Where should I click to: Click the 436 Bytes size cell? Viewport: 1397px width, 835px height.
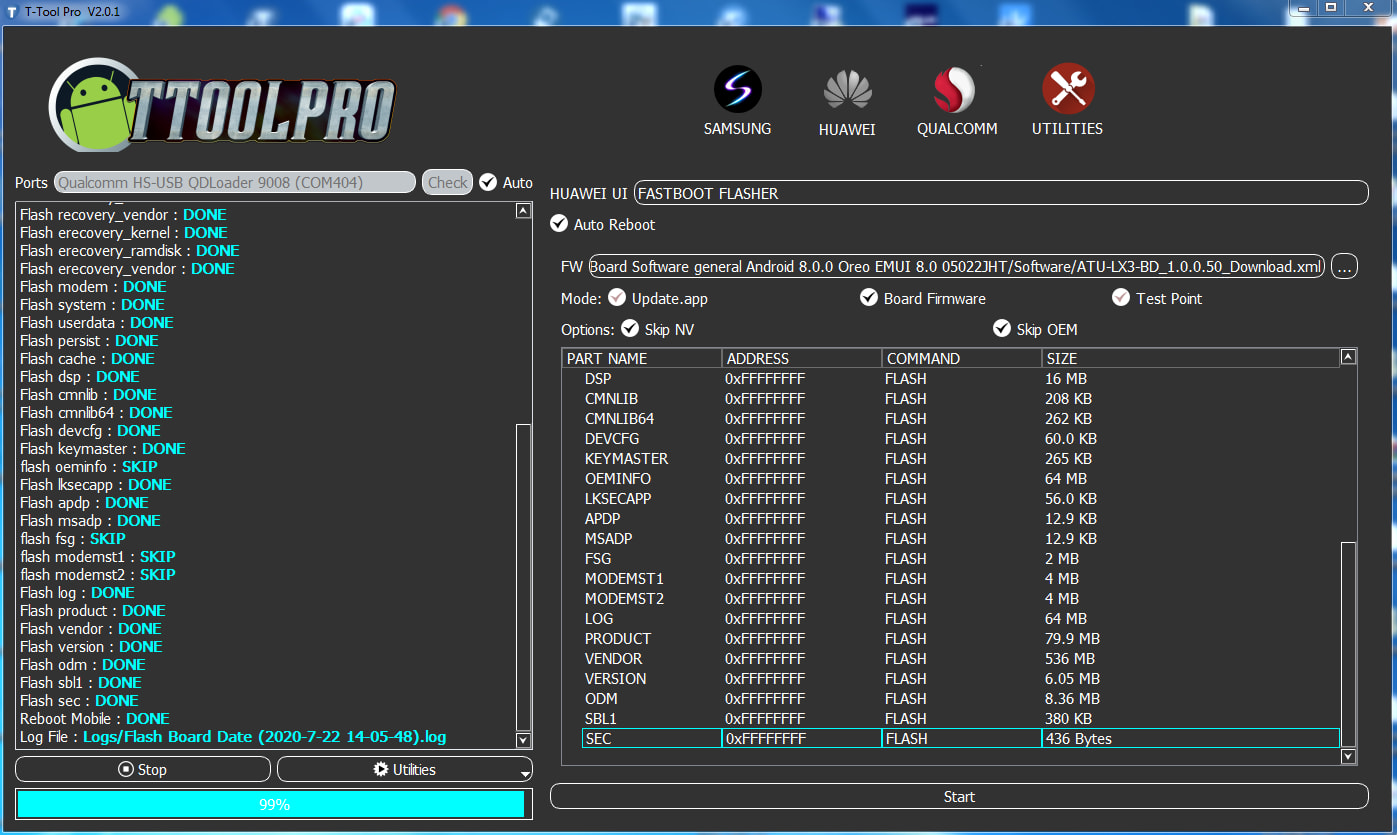pos(1190,739)
